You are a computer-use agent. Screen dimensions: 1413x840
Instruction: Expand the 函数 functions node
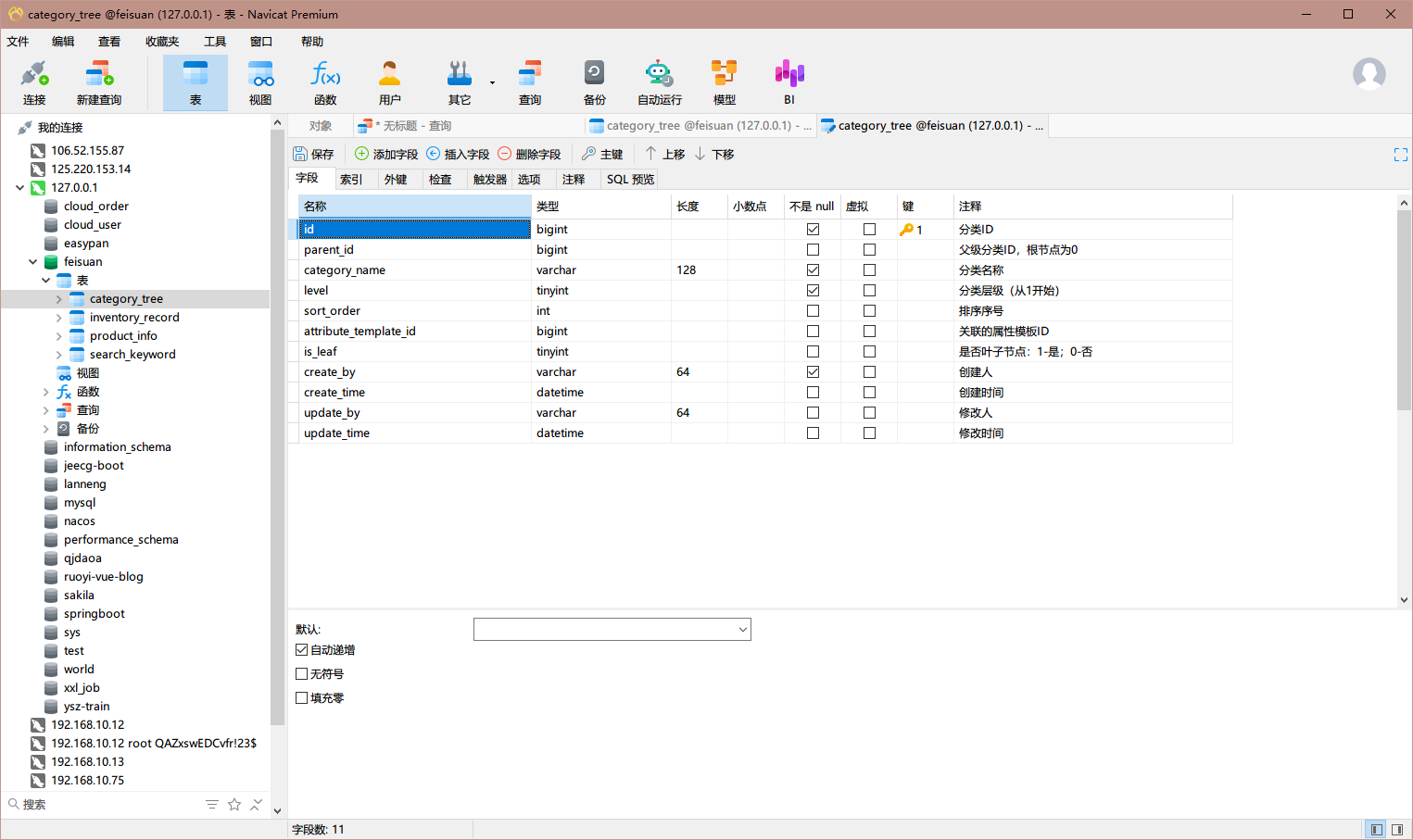46,392
